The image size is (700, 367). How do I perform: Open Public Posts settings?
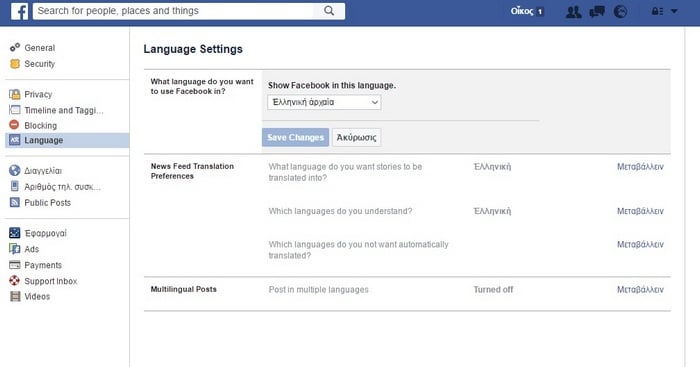click(48, 203)
